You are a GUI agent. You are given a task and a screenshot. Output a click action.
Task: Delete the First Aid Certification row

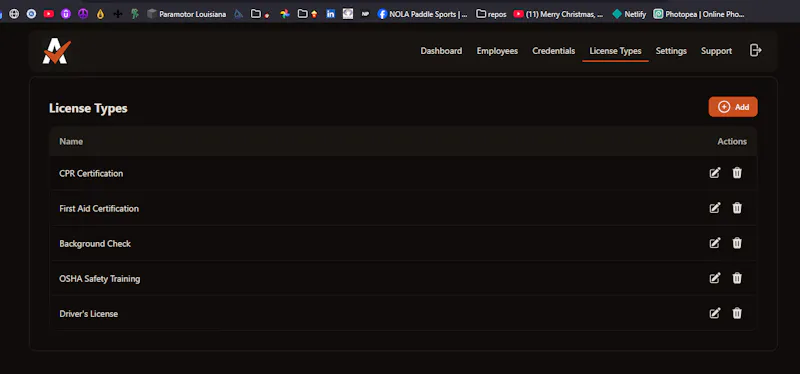coord(737,208)
